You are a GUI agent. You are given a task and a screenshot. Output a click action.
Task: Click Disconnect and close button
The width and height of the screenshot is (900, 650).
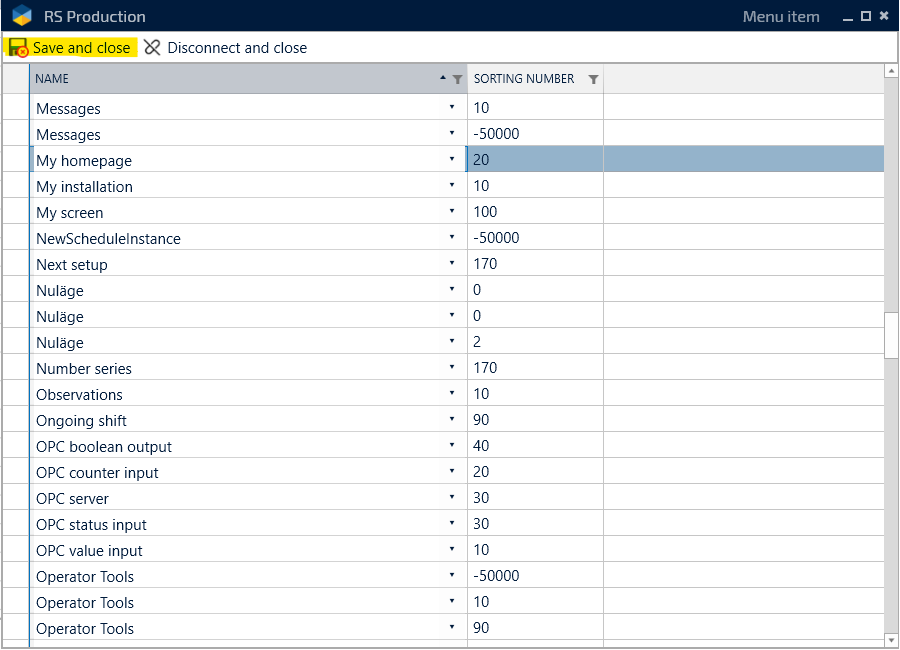pyautogui.click(x=236, y=48)
